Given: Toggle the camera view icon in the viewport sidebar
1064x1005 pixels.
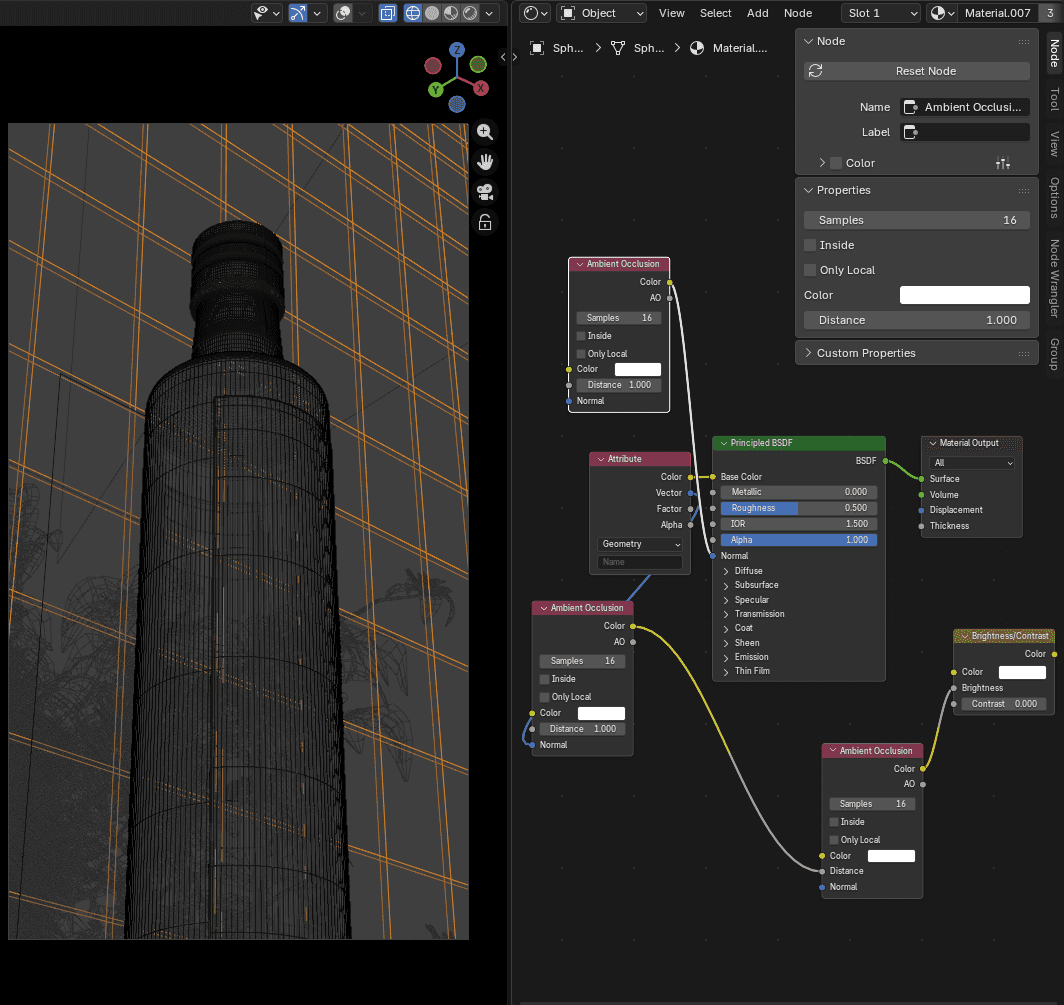Looking at the screenshot, I should (x=485, y=192).
